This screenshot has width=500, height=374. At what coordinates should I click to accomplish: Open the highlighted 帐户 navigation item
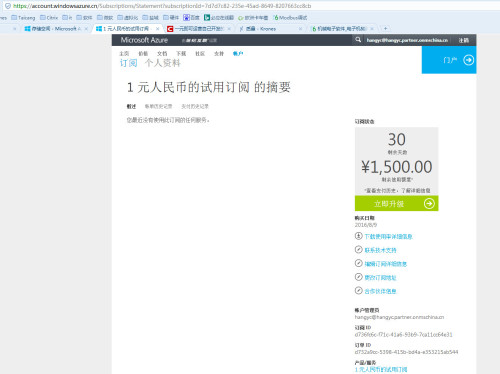click(238, 54)
